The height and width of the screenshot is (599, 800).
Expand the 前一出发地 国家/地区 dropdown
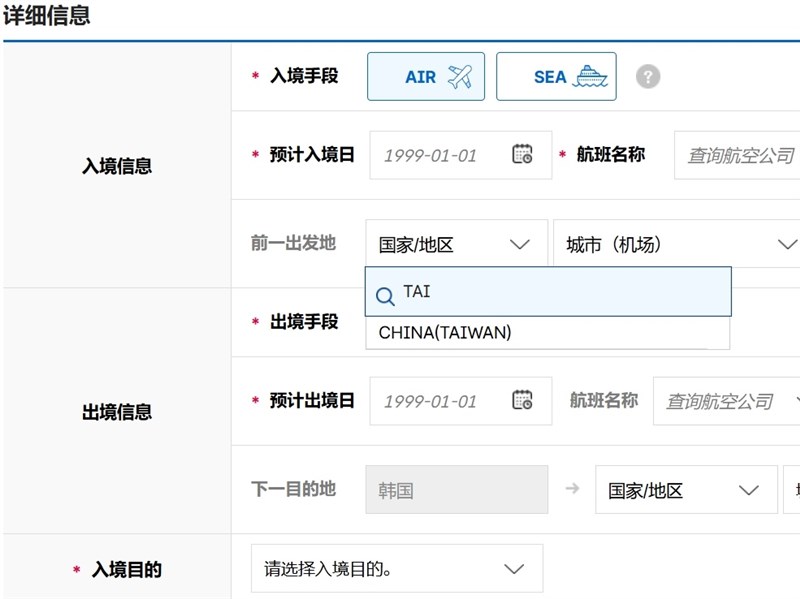[x=456, y=245]
